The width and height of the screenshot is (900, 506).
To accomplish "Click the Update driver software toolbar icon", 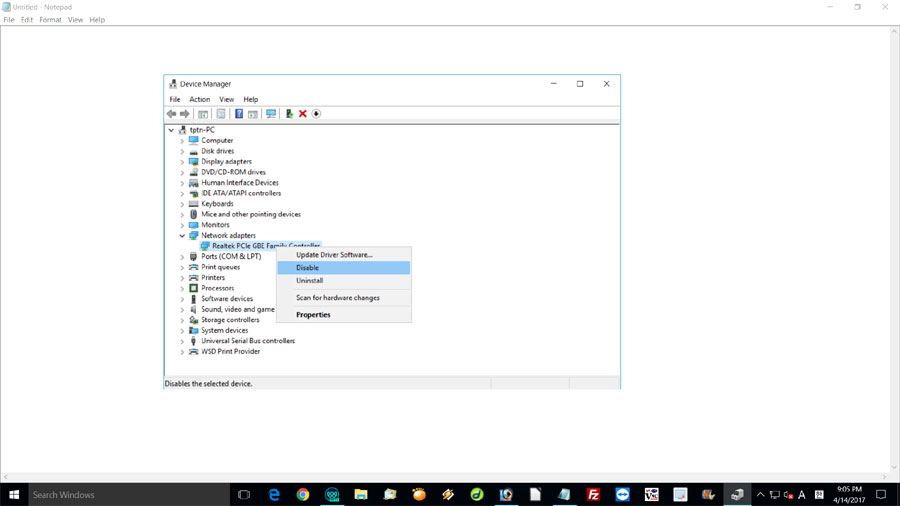I will click(289, 114).
